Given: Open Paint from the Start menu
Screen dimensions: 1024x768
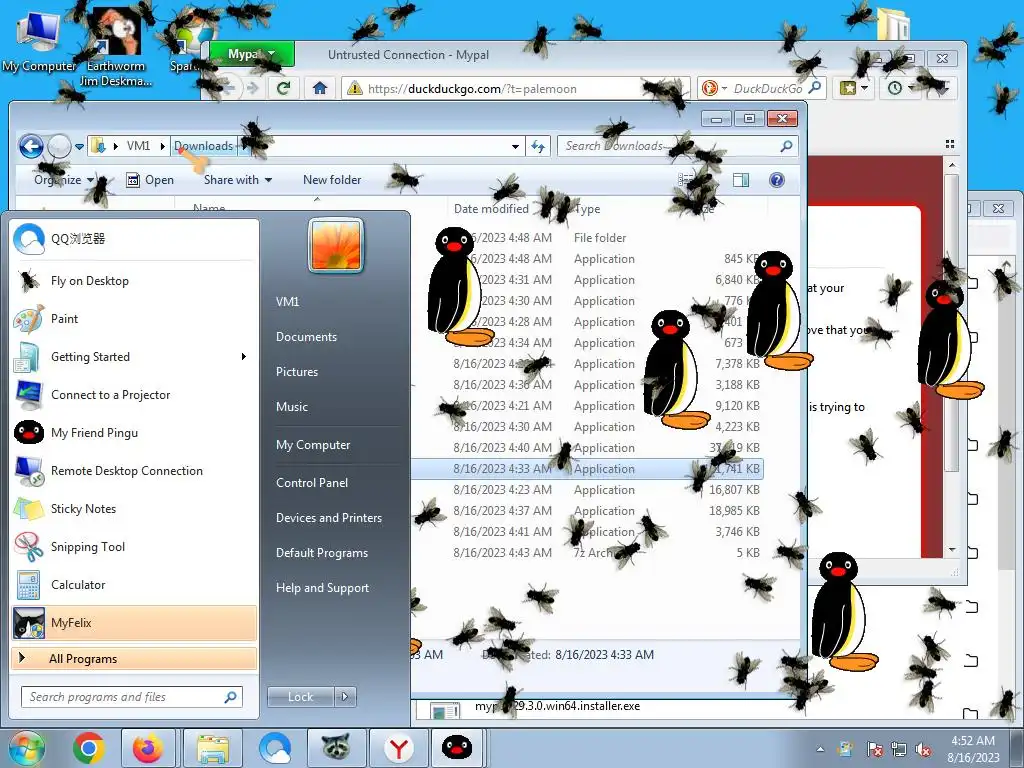Looking at the screenshot, I should 134,319.
